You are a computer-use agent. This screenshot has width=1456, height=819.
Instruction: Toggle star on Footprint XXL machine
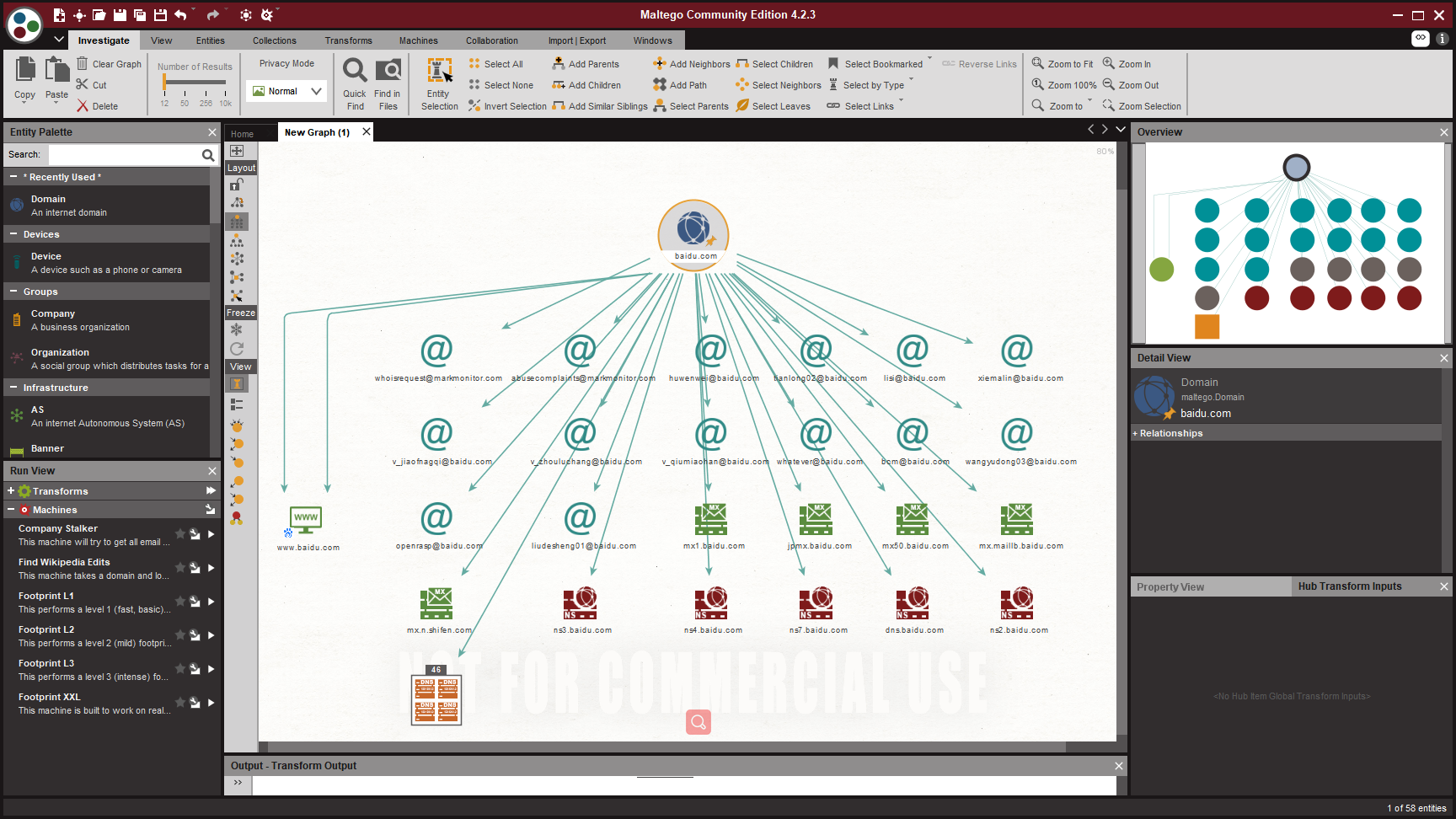click(x=179, y=702)
